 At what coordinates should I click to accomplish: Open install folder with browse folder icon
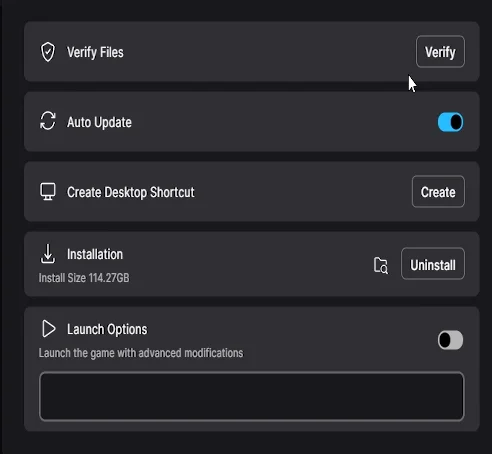pos(381,265)
